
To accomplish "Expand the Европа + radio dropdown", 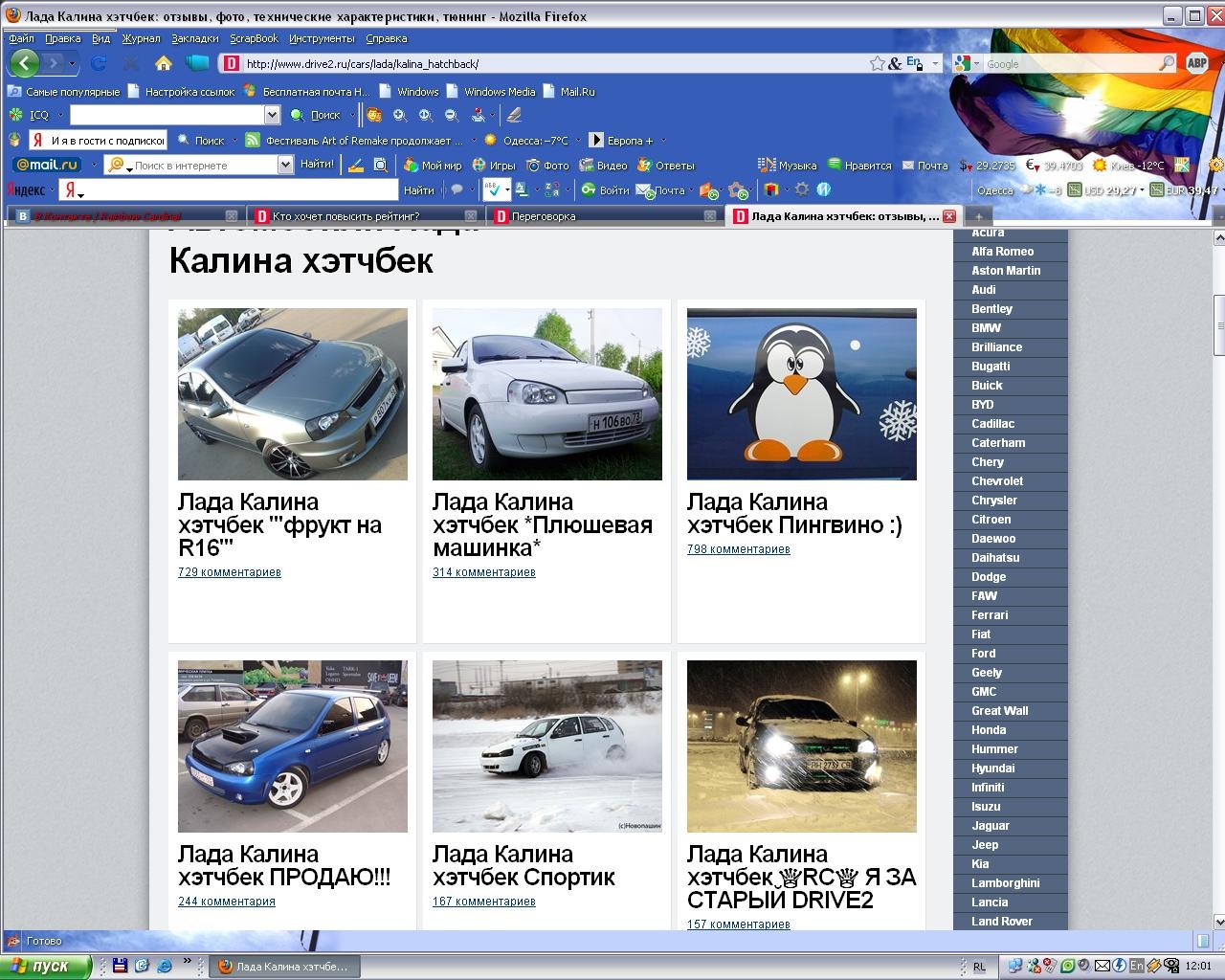I will point(662,141).
